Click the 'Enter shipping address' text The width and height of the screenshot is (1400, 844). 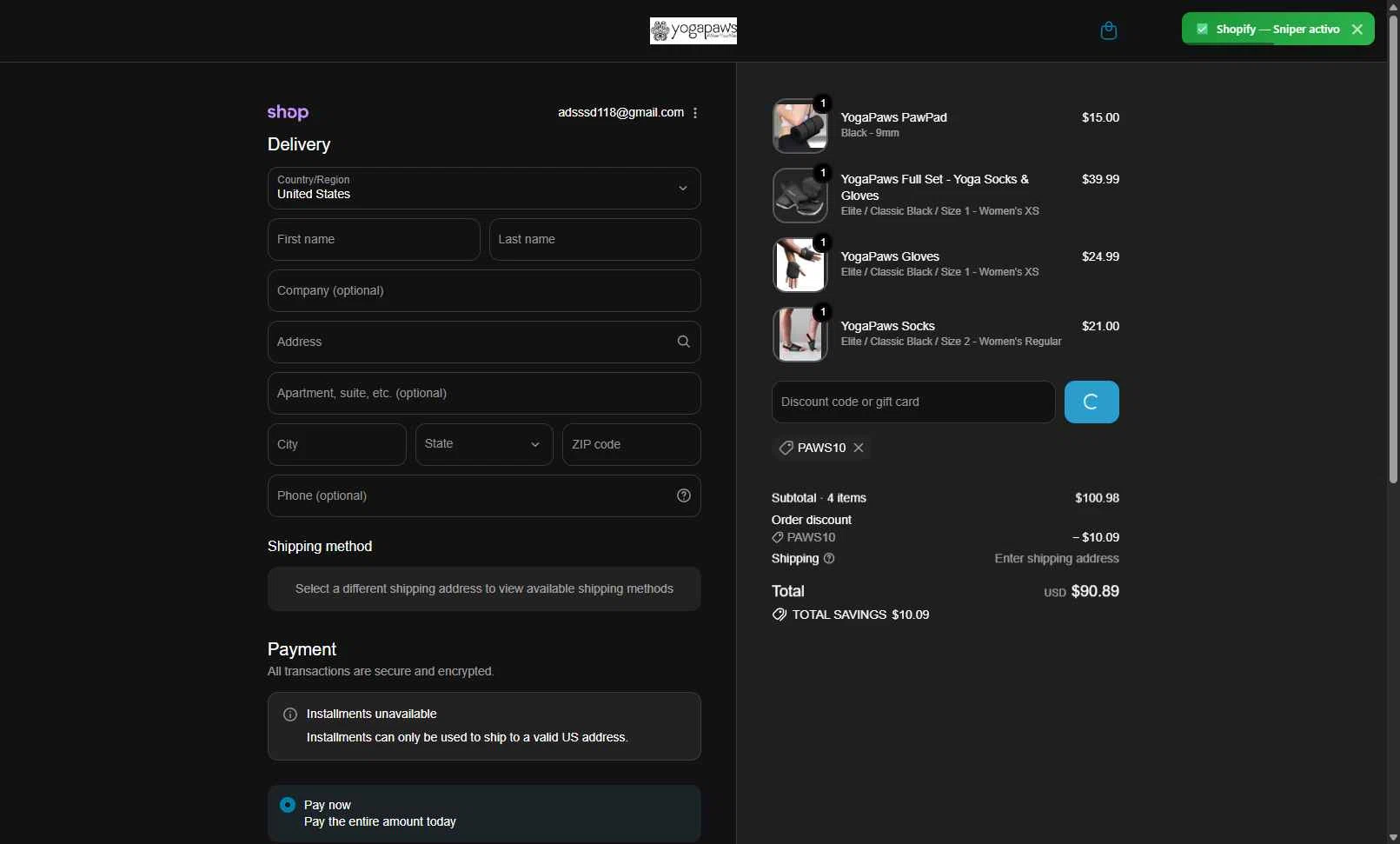1057,559
